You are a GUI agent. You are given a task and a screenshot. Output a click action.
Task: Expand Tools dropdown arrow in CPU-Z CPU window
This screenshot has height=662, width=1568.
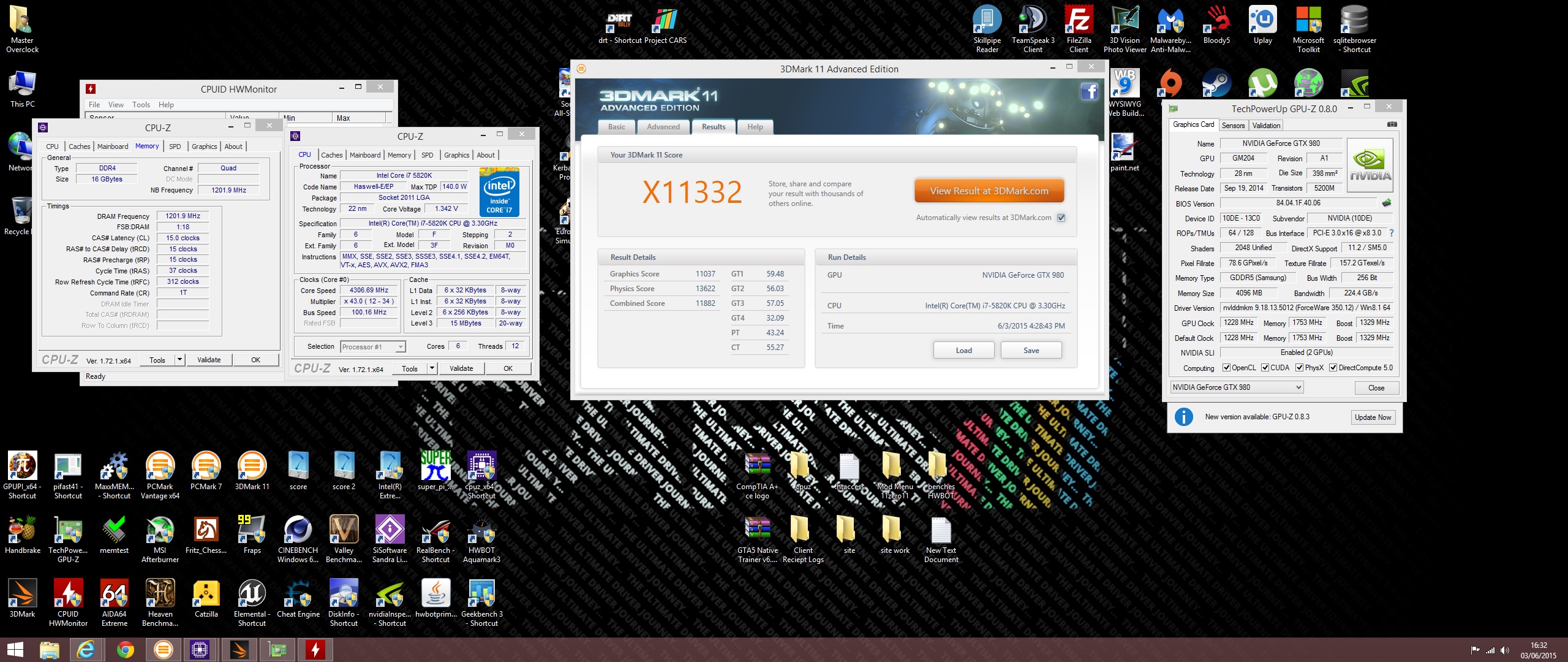point(432,368)
